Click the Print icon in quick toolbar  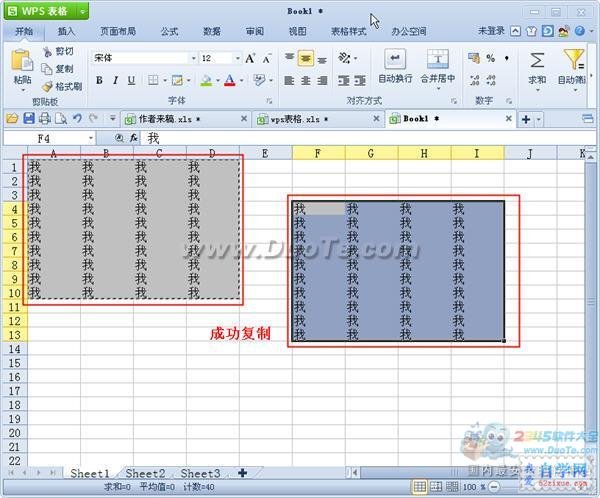pos(45,119)
